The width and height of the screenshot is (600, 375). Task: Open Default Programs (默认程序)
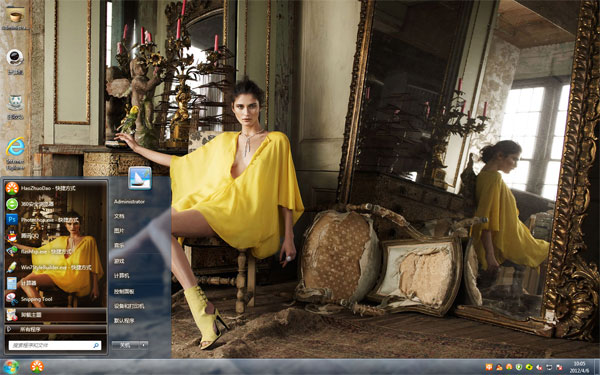124,320
